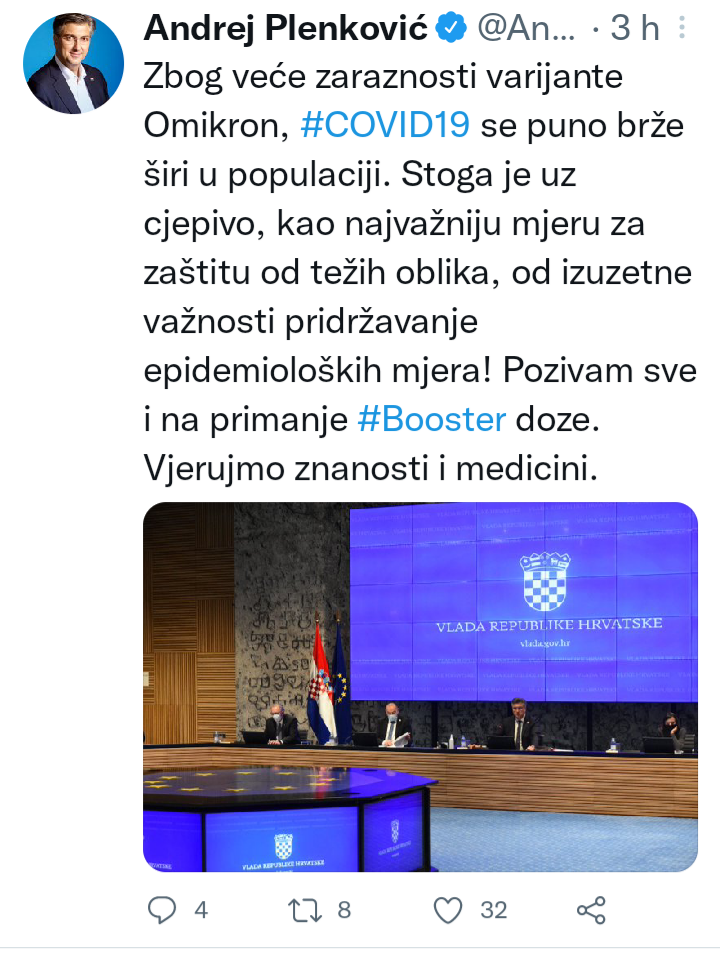The width and height of the screenshot is (720, 953).
Task: Open the #Booster hashtag
Action: [x=432, y=419]
